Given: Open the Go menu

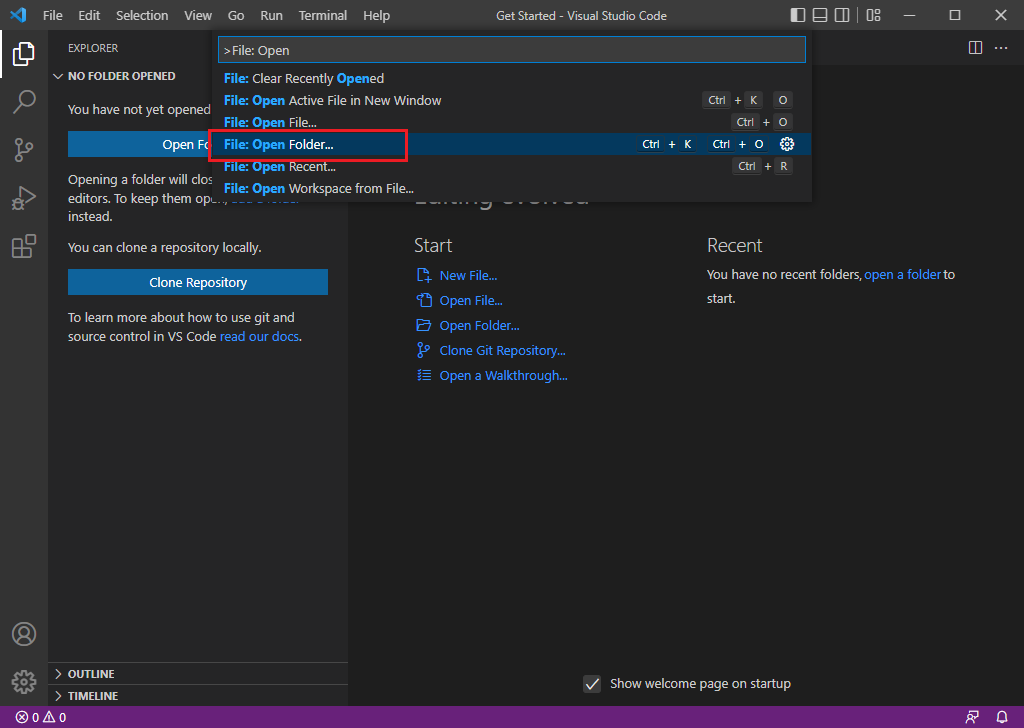Looking at the screenshot, I should click(236, 15).
